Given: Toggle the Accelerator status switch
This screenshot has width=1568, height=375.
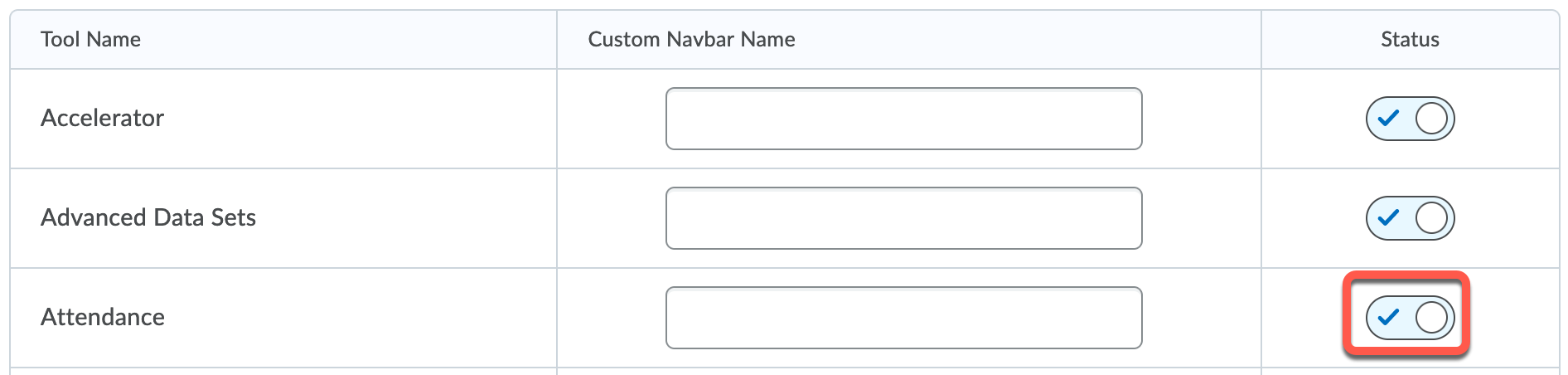Looking at the screenshot, I should coord(1410,119).
